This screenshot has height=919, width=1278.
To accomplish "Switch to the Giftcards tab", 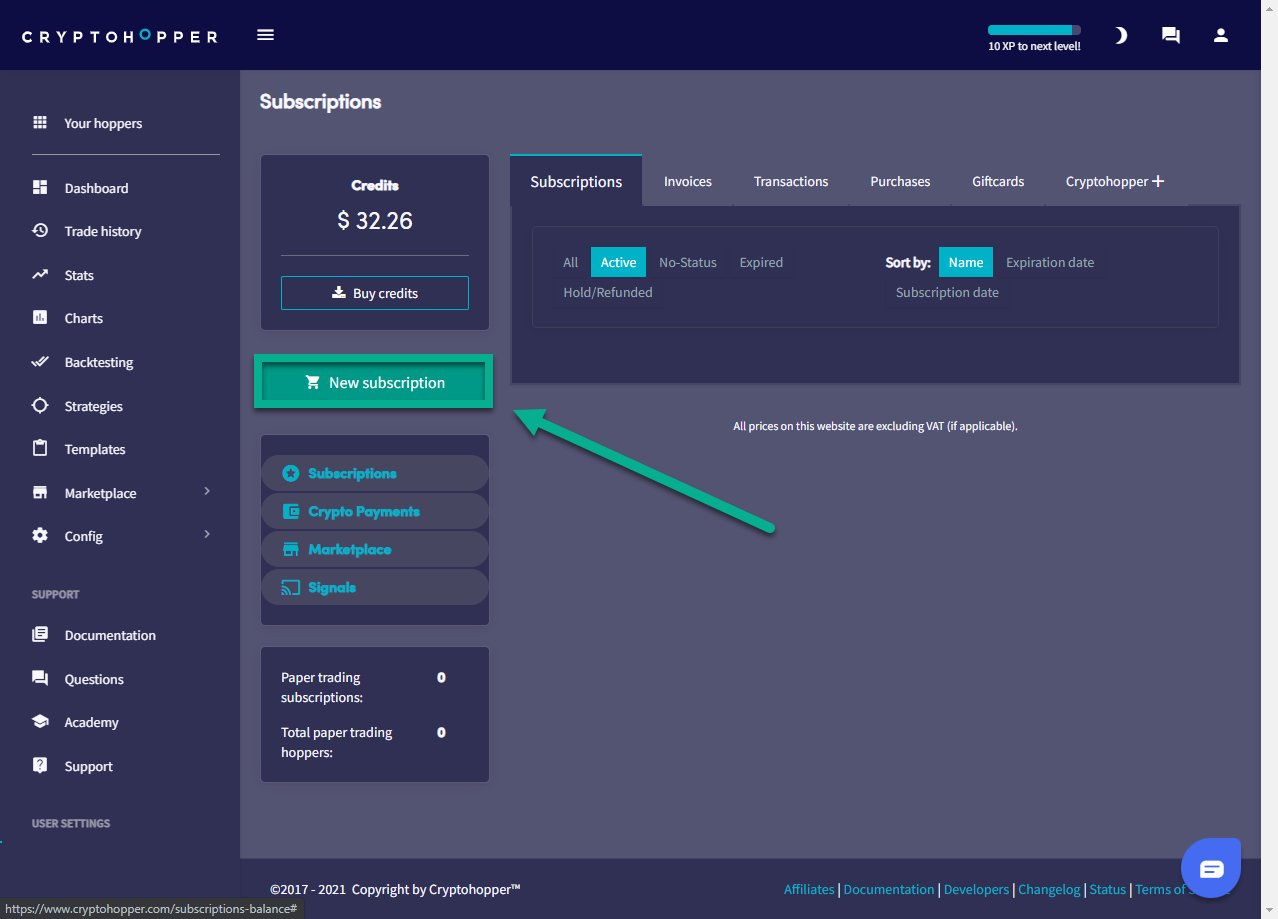I will click(x=998, y=181).
